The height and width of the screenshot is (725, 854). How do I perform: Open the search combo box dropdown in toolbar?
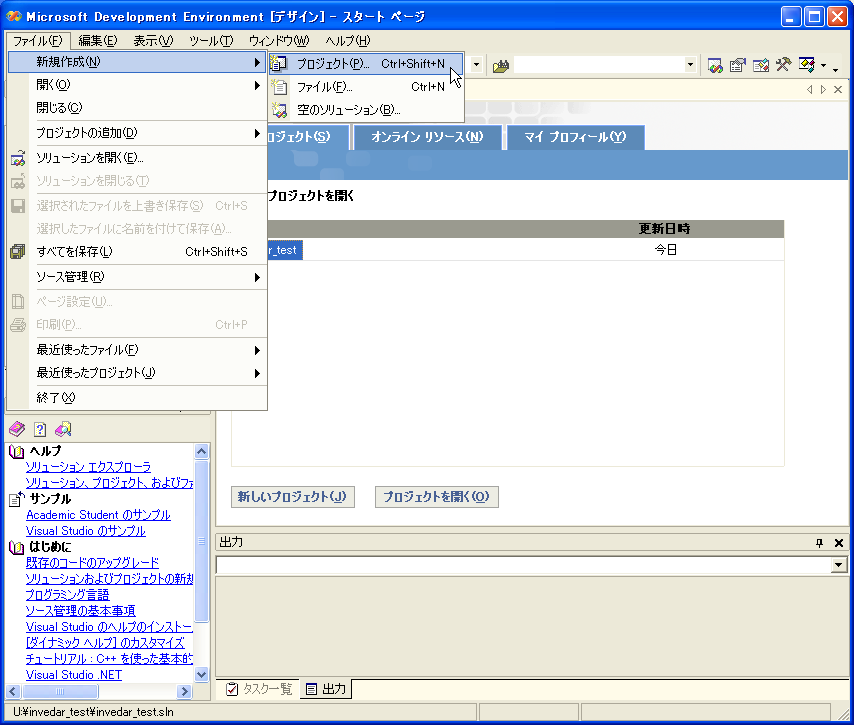691,65
